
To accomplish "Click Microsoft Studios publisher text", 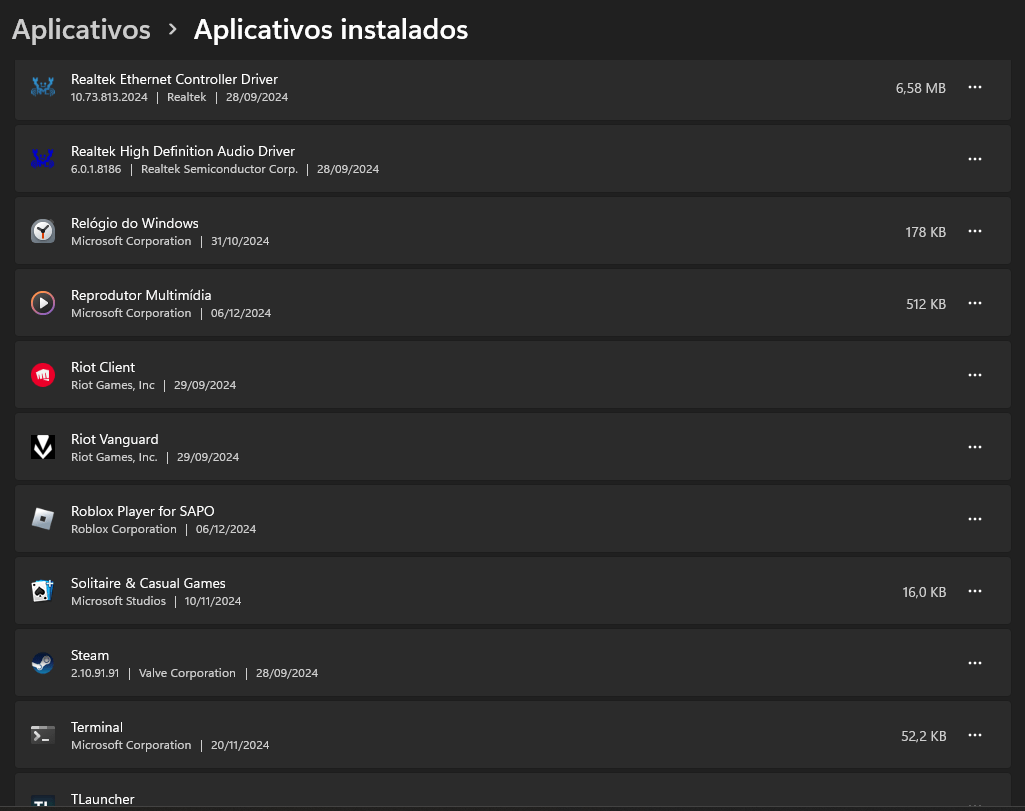I will point(118,601).
